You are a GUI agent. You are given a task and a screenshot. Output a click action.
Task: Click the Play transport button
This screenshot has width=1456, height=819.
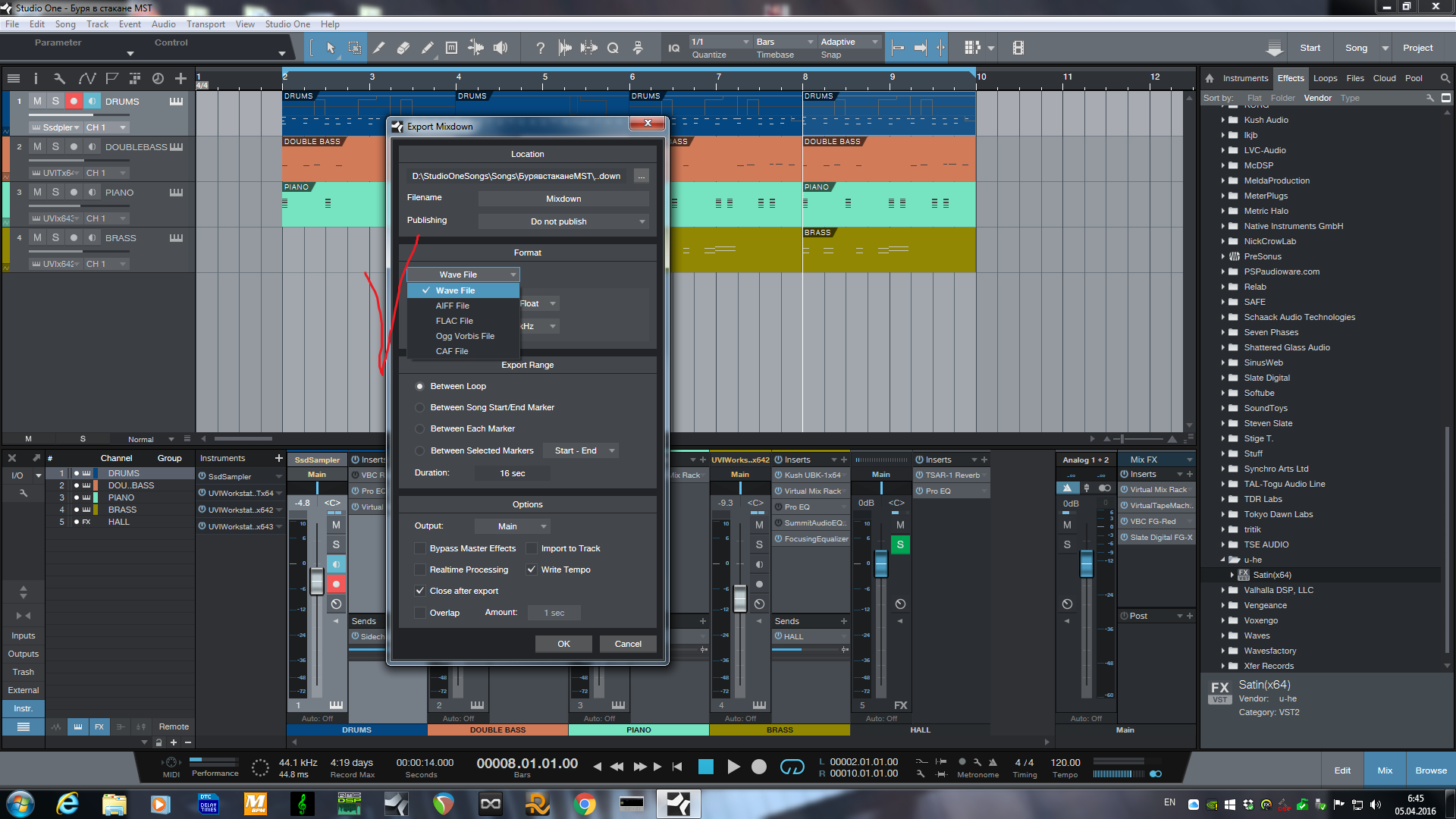pyautogui.click(x=733, y=767)
